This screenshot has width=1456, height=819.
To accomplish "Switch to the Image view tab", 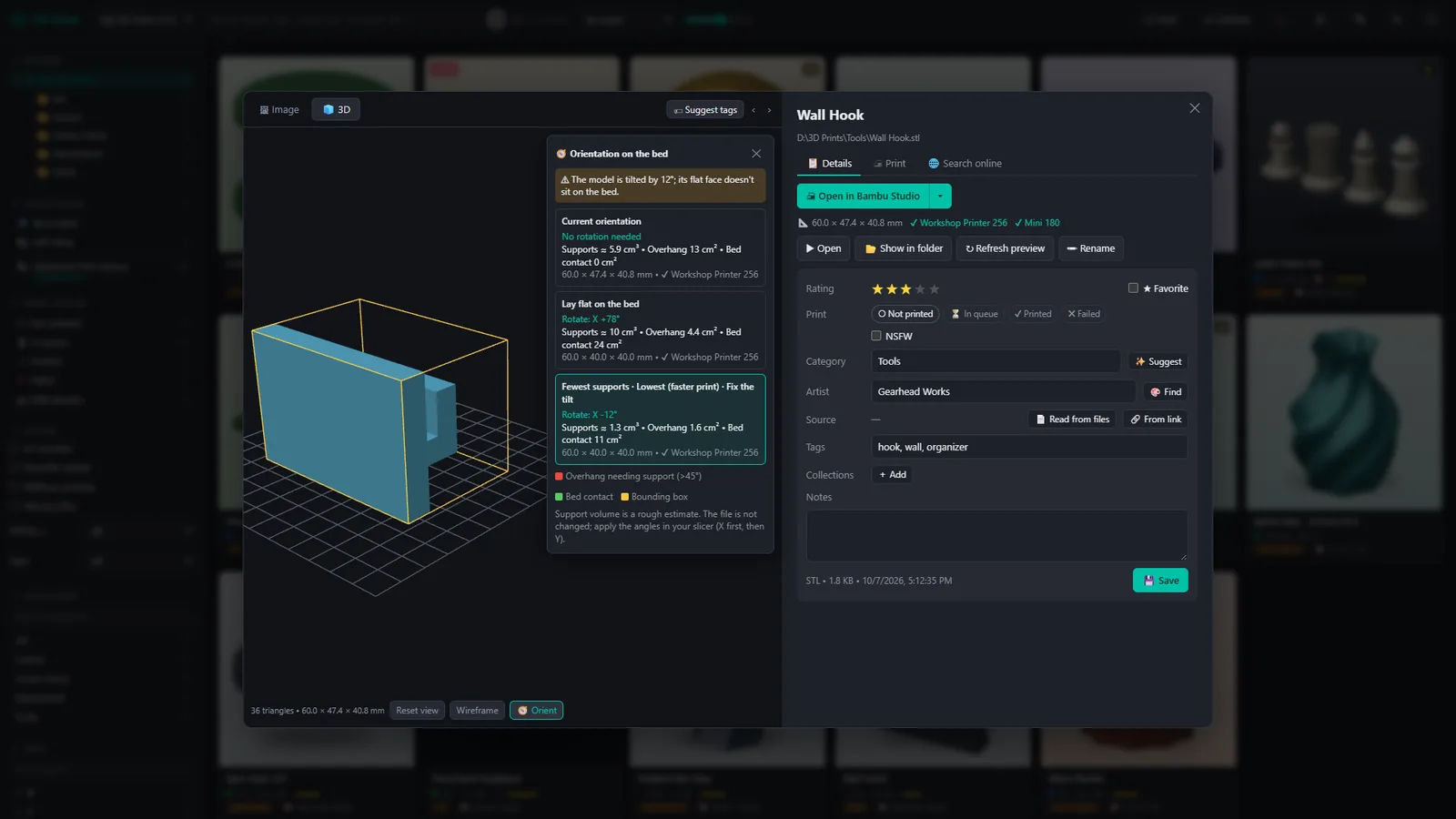I will (x=279, y=110).
